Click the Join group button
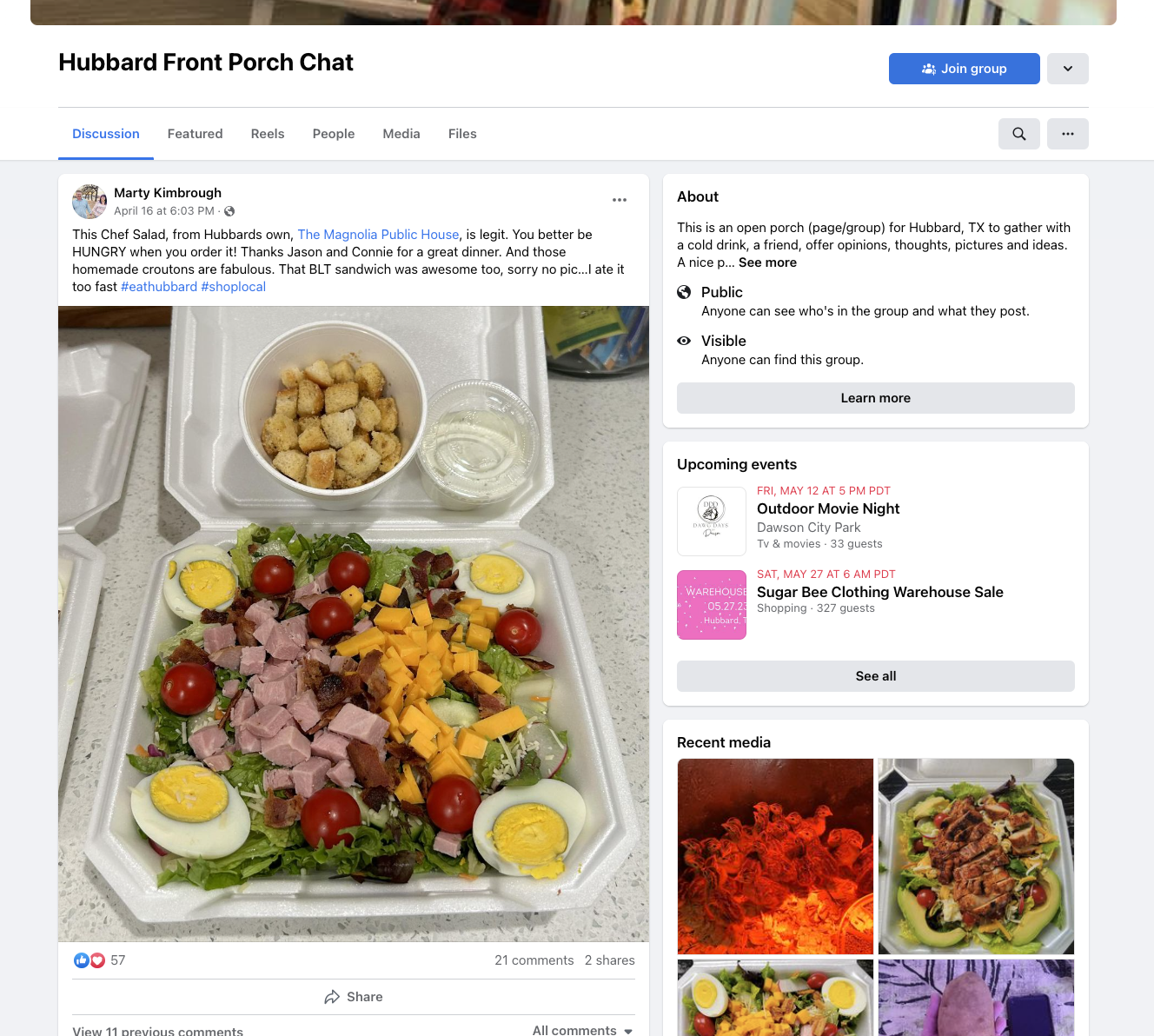 pos(965,69)
